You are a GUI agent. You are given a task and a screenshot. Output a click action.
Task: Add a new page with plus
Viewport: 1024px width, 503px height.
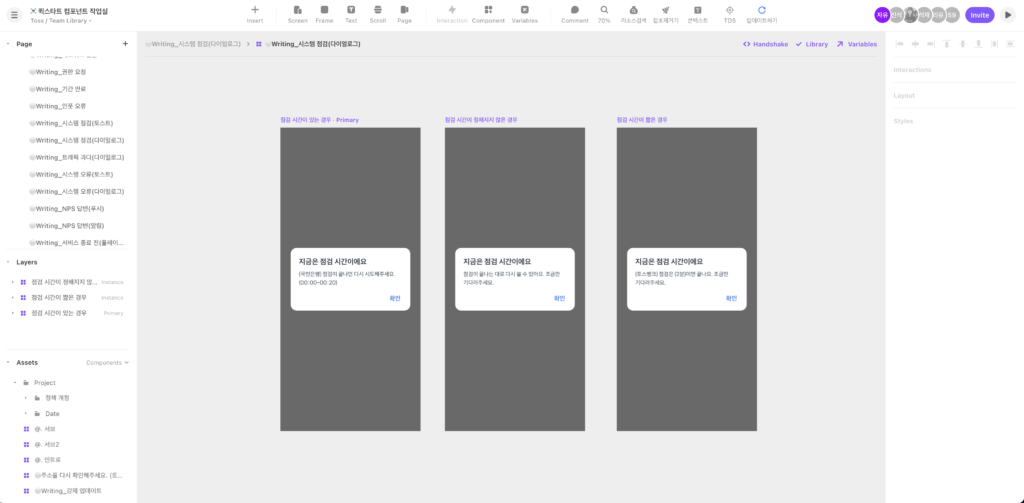point(125,44)
